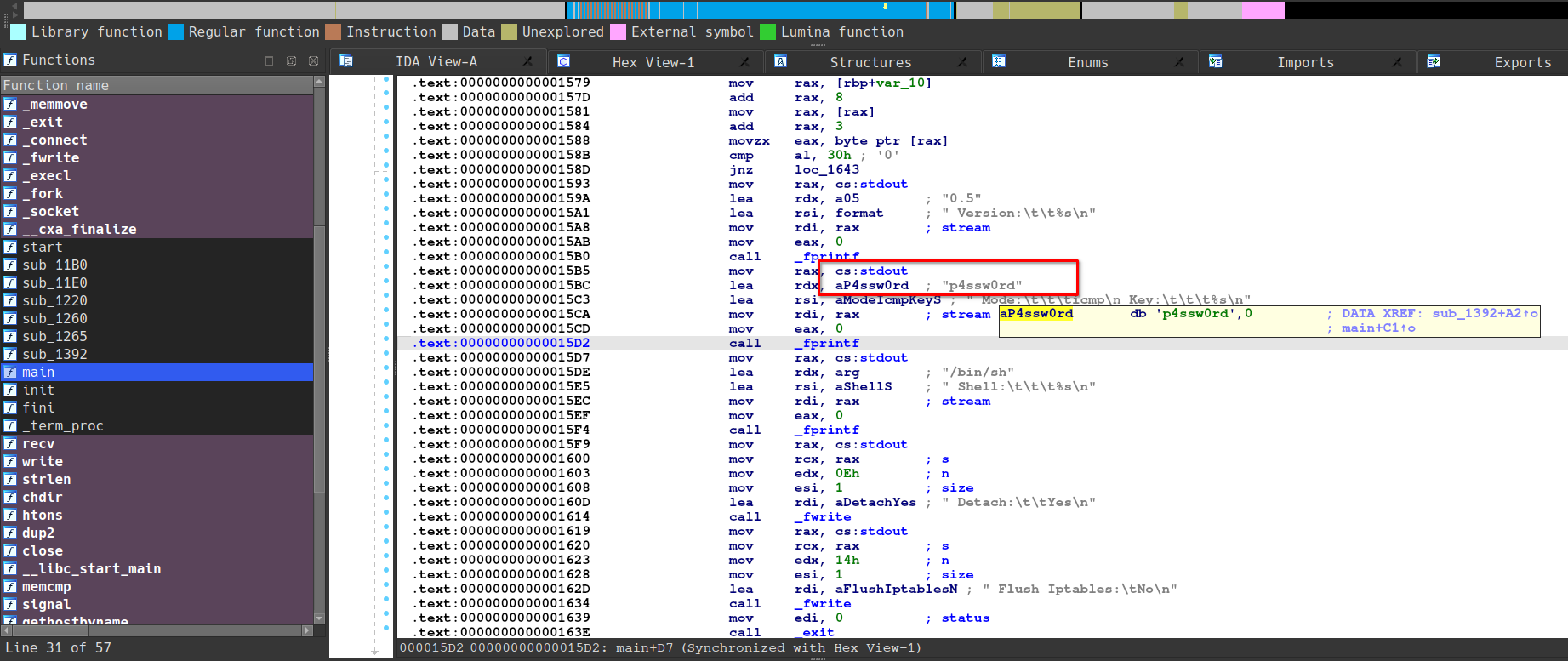Select sub_1392 in the Functions list
Image resolution: width=1568 pixels, height=661 pixels.
[157, 354]
